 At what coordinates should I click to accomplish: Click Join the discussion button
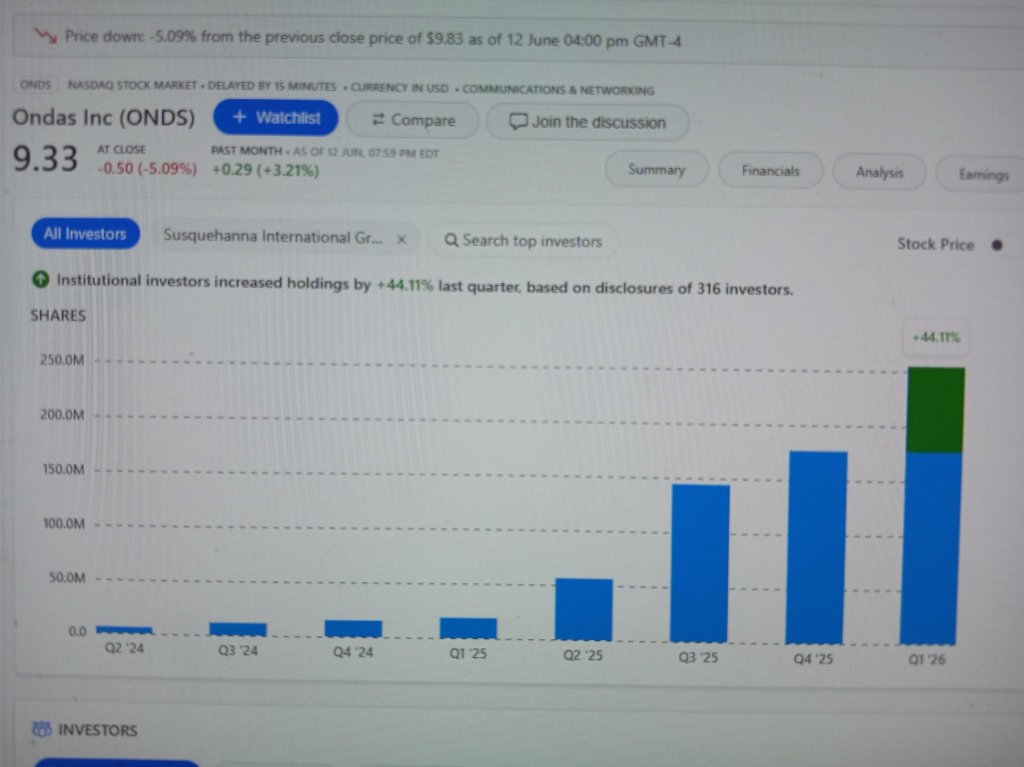[587, 122]
